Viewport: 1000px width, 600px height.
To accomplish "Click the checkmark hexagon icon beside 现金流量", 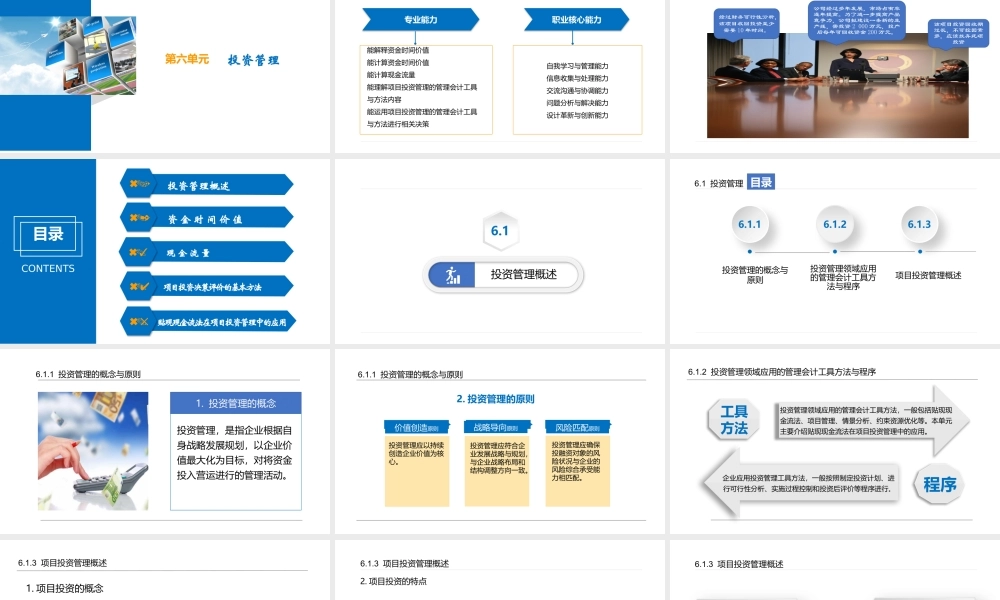I will 137,252.
